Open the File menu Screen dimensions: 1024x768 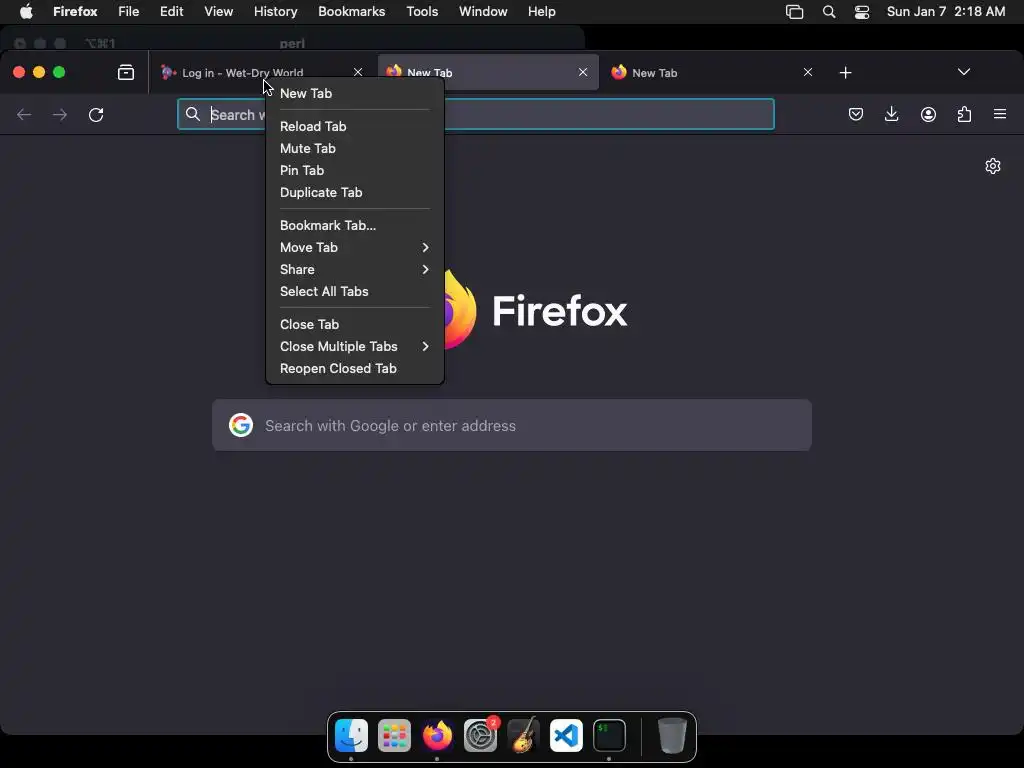[129, 12]
